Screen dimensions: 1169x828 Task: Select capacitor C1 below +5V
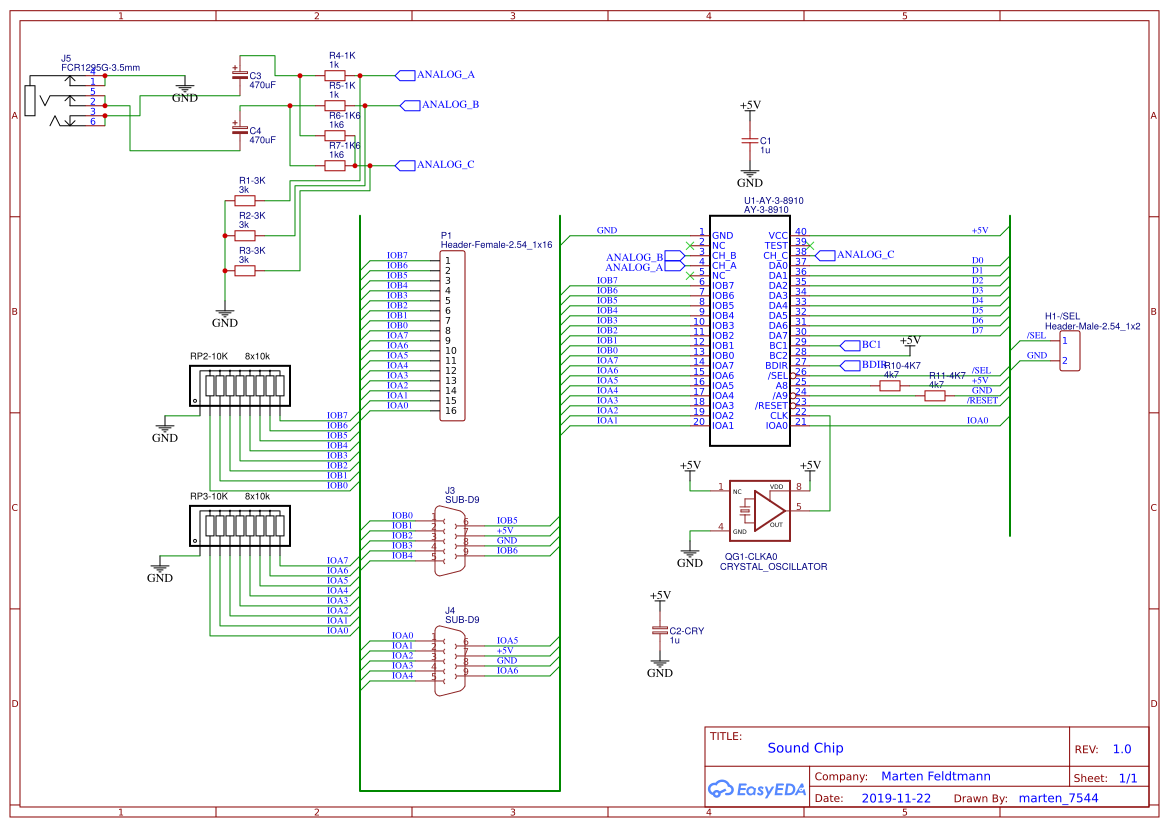(x=749, y=141)
